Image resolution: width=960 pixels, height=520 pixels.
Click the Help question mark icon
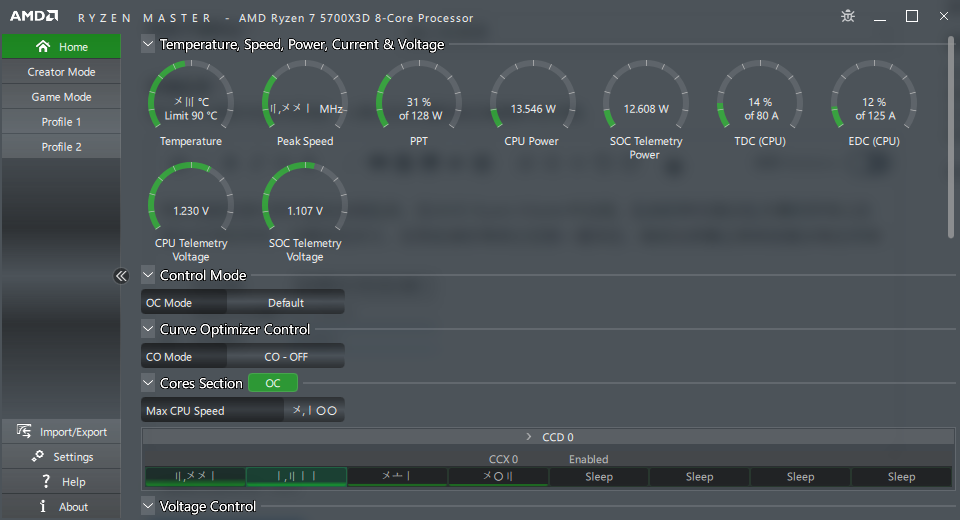point(46,481)
